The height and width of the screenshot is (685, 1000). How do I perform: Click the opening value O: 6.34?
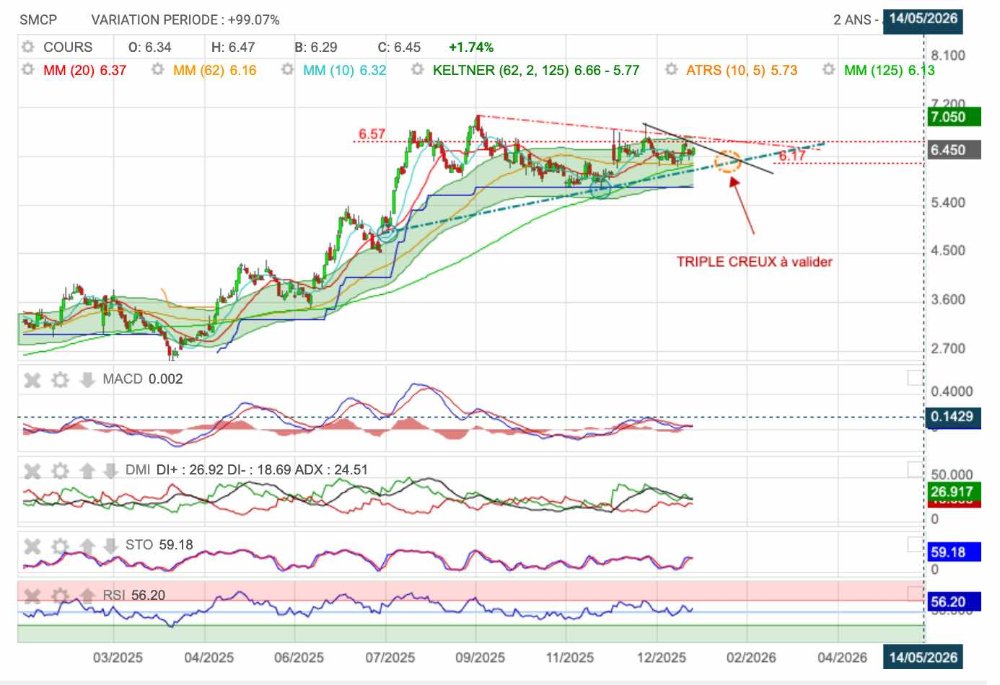(150, 47)
